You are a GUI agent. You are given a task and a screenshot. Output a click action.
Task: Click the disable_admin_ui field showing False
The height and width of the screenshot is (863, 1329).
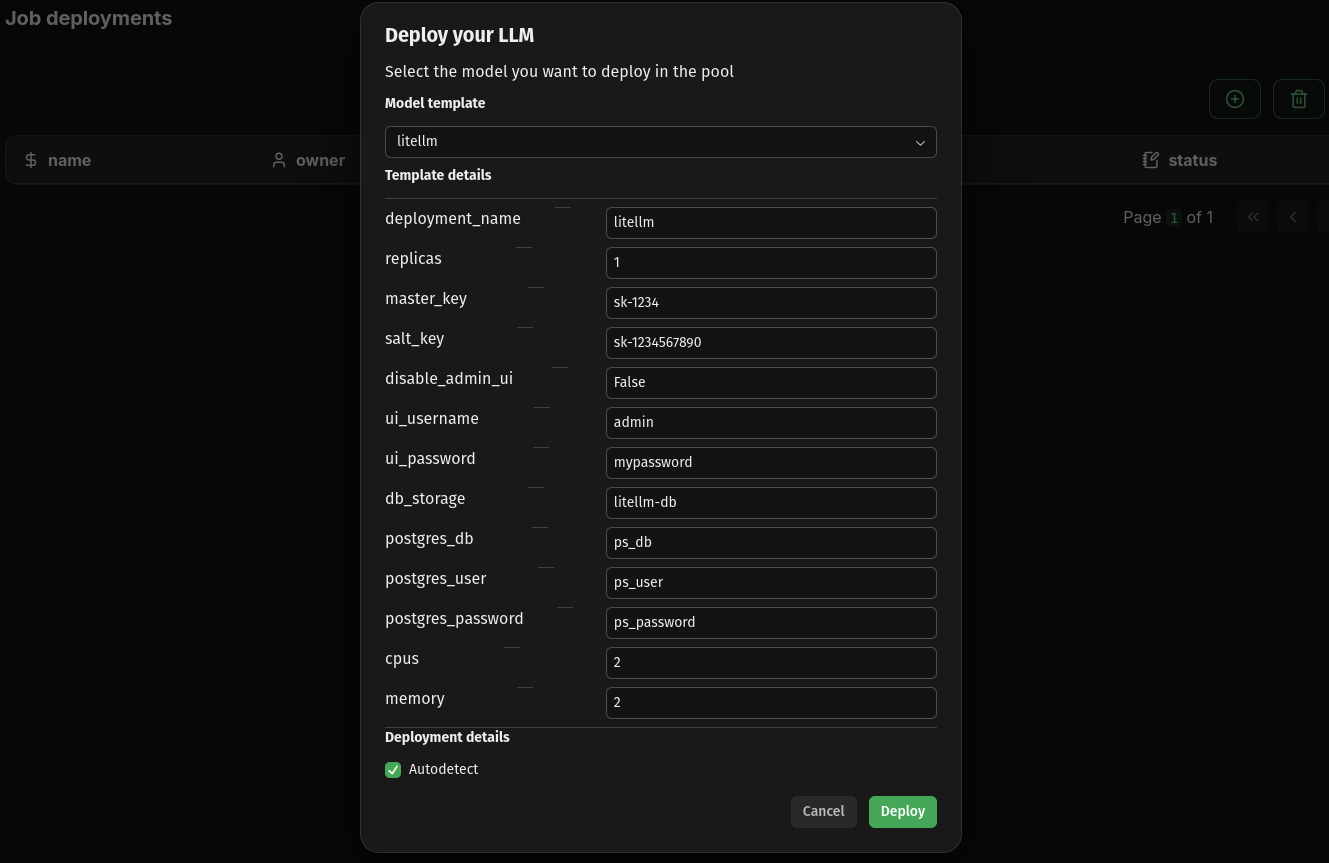(x=771, y=382)
